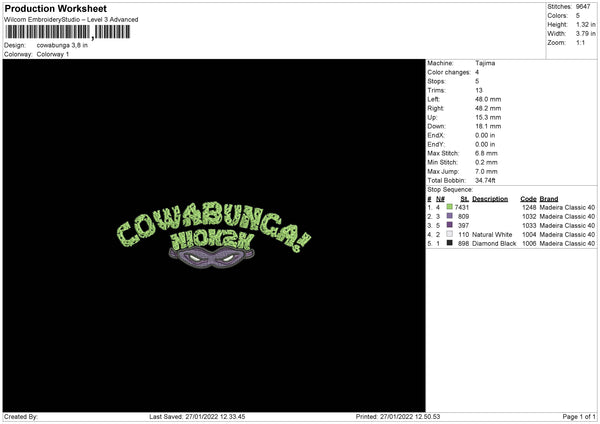Click the Down value 18.1 mm

pyautogui.click(x=488, y=126)
